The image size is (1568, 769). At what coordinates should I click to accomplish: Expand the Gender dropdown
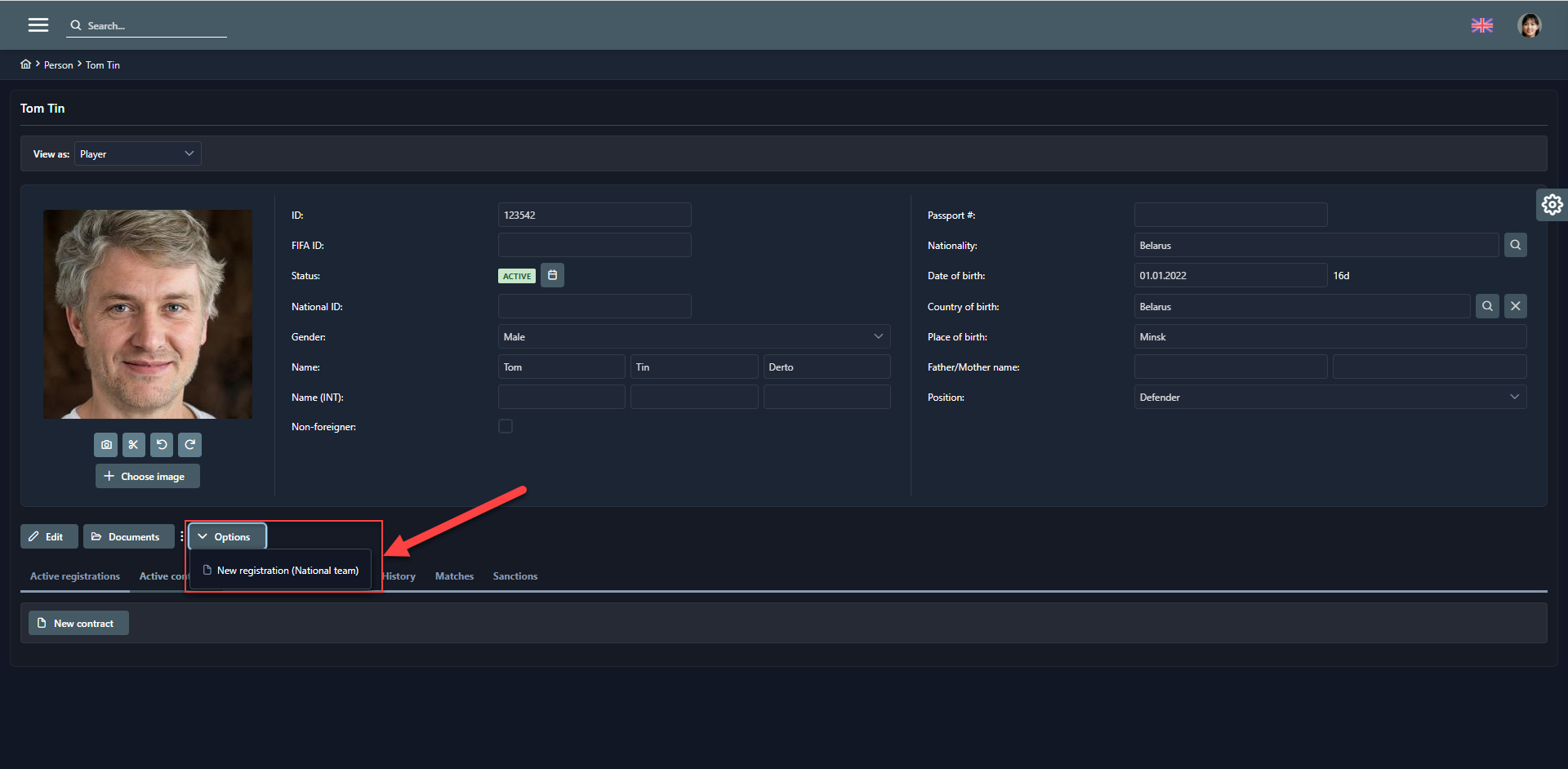[x=693, y=336]
